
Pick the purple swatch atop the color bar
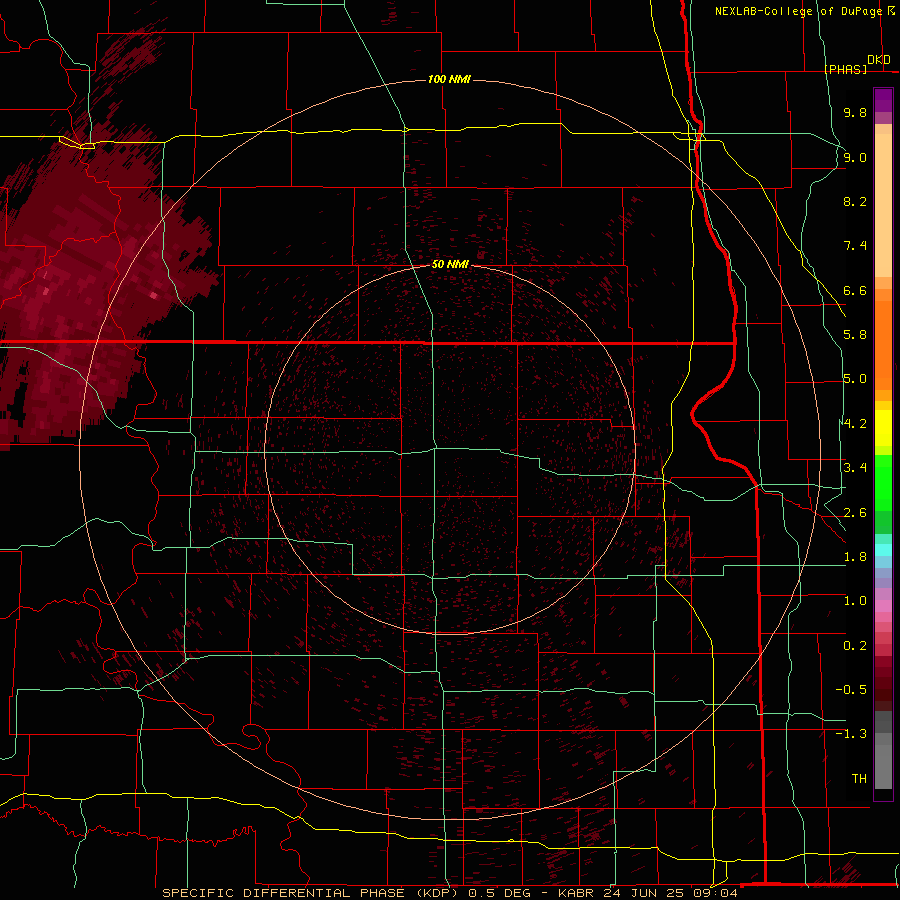pyautogui.click(x=883, y=100)
